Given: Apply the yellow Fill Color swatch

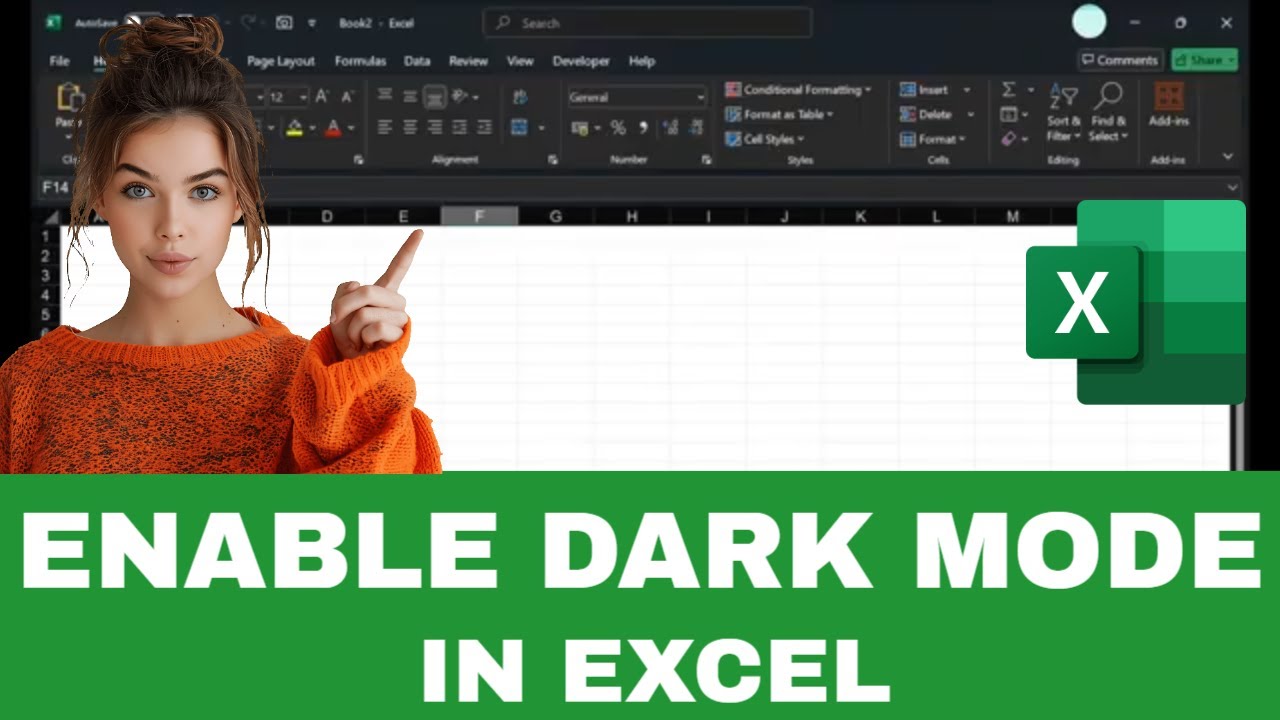Looking at the screenshot, I should click(294, 127).
